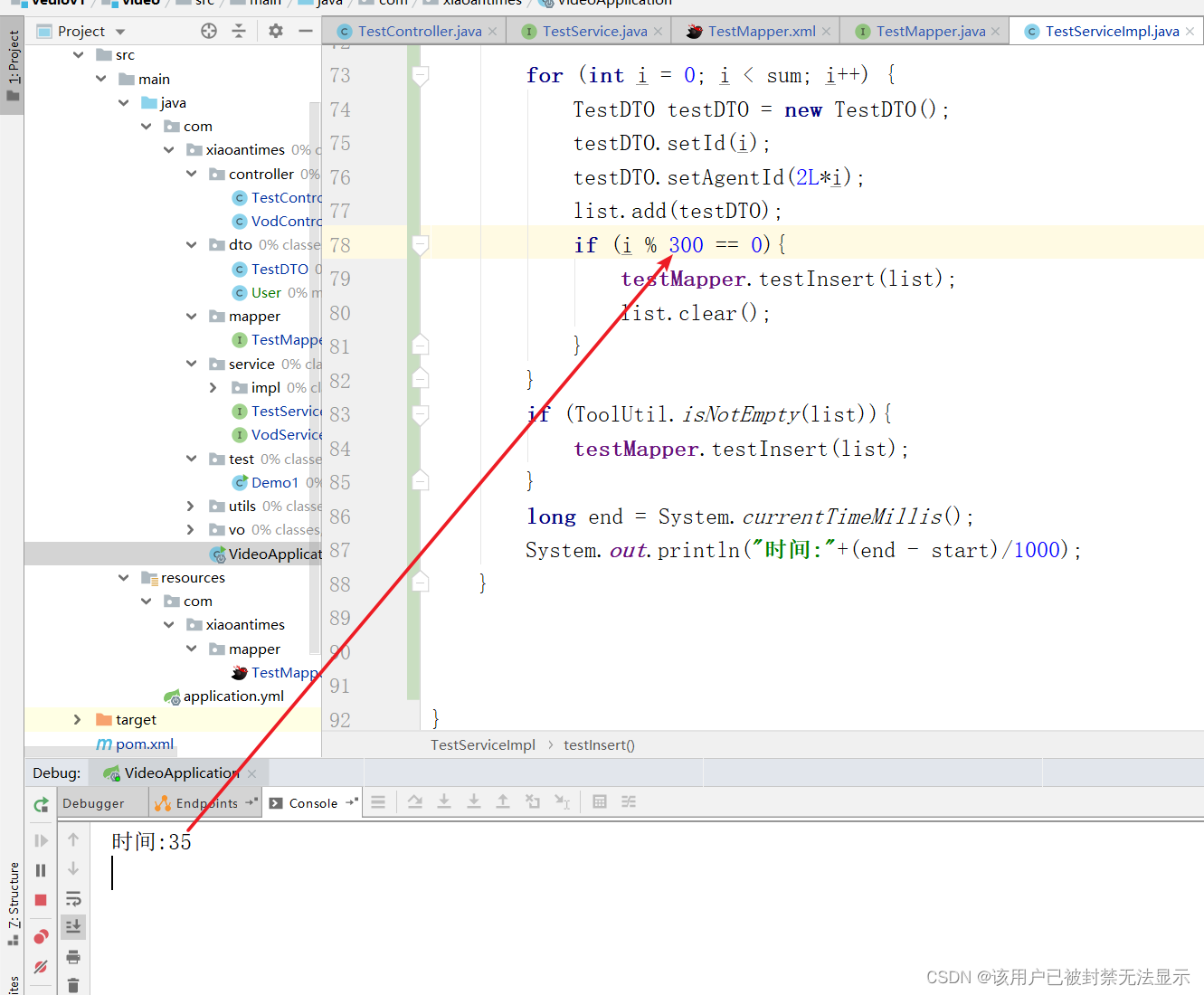
Task: Switch to TestMapper.java tab
Action: pos(930,31)
